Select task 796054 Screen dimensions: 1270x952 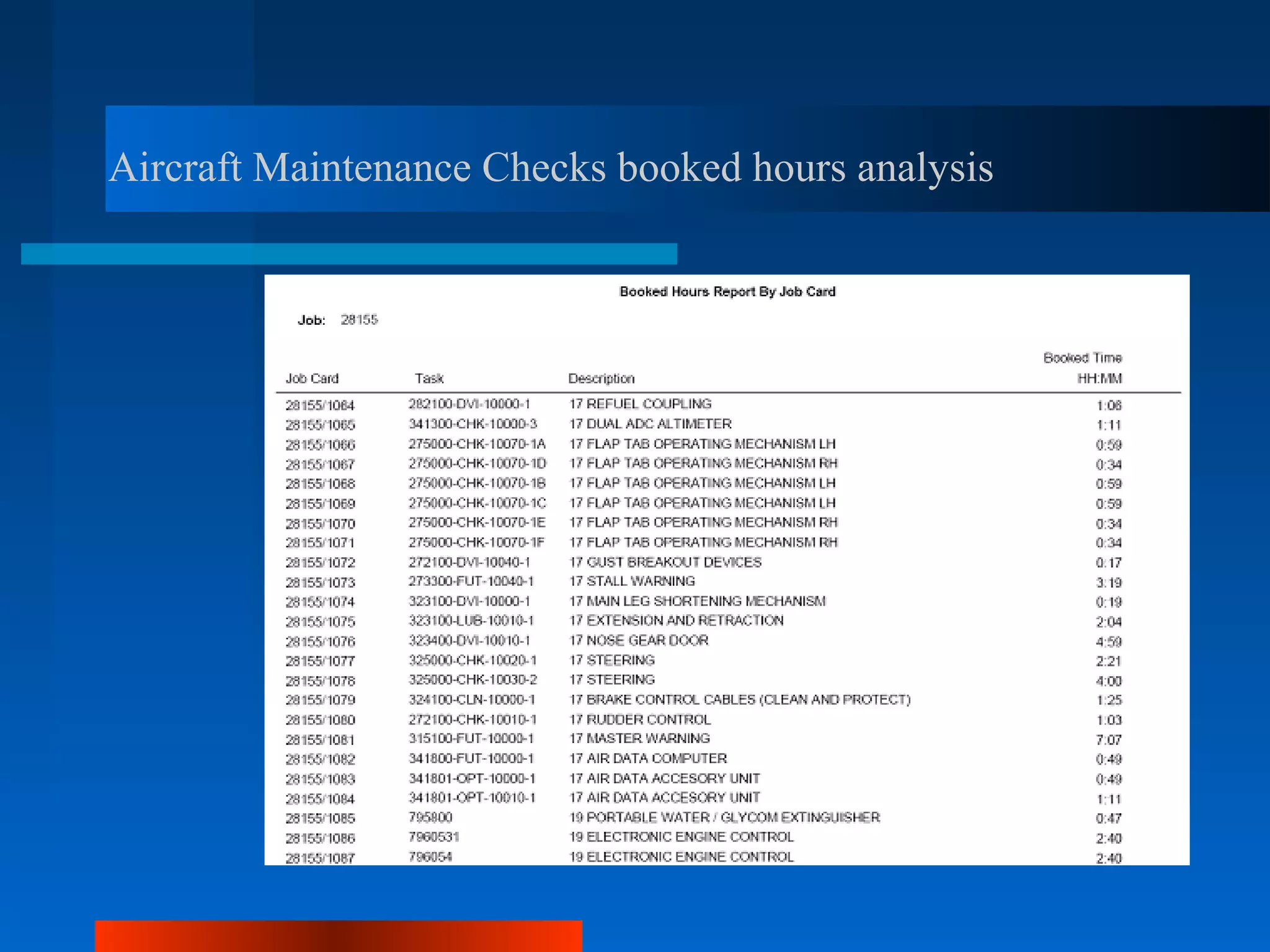pos(430,857)
